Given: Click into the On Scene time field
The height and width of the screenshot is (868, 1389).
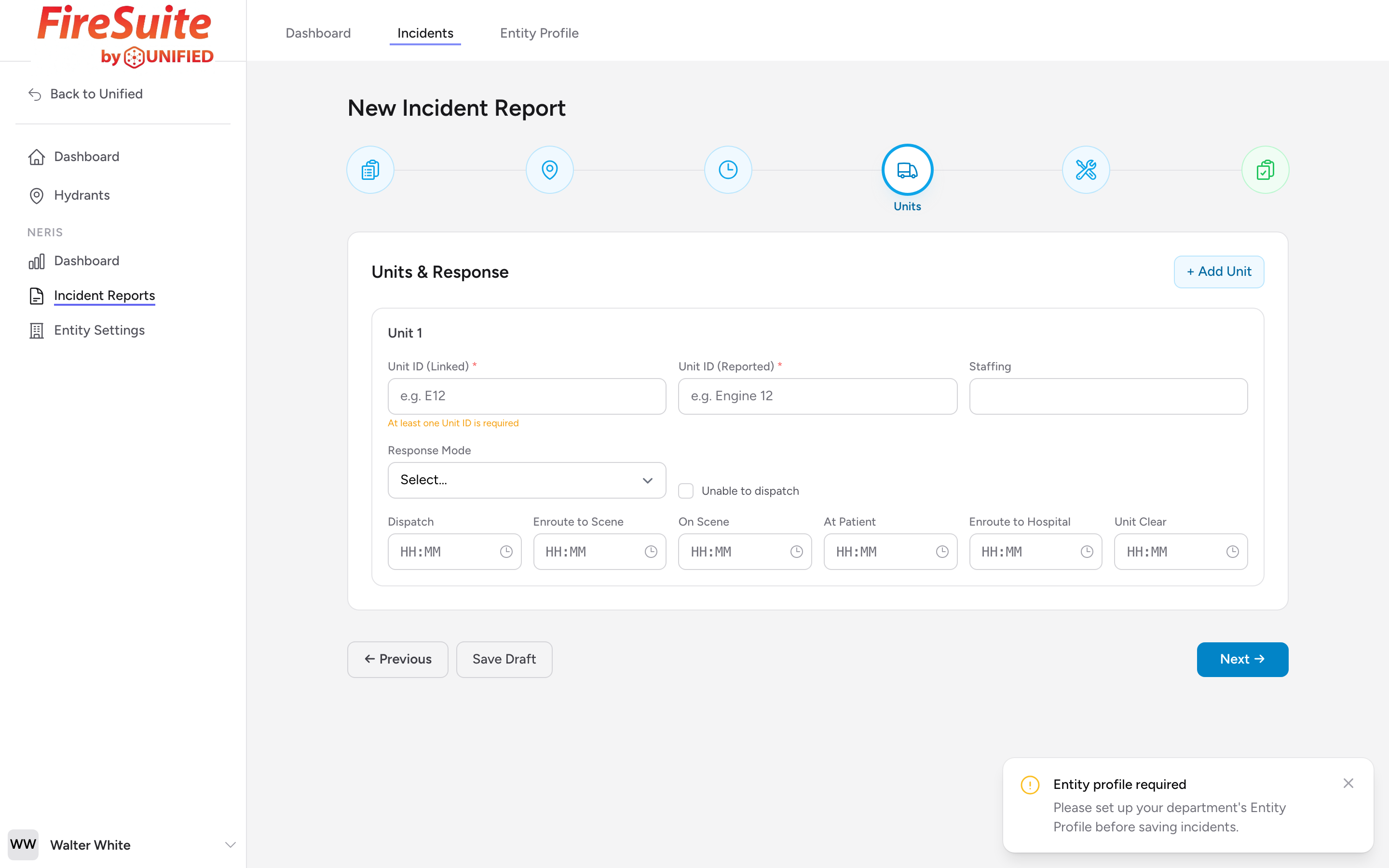Looking at the screenshot, I should point(745,552).
